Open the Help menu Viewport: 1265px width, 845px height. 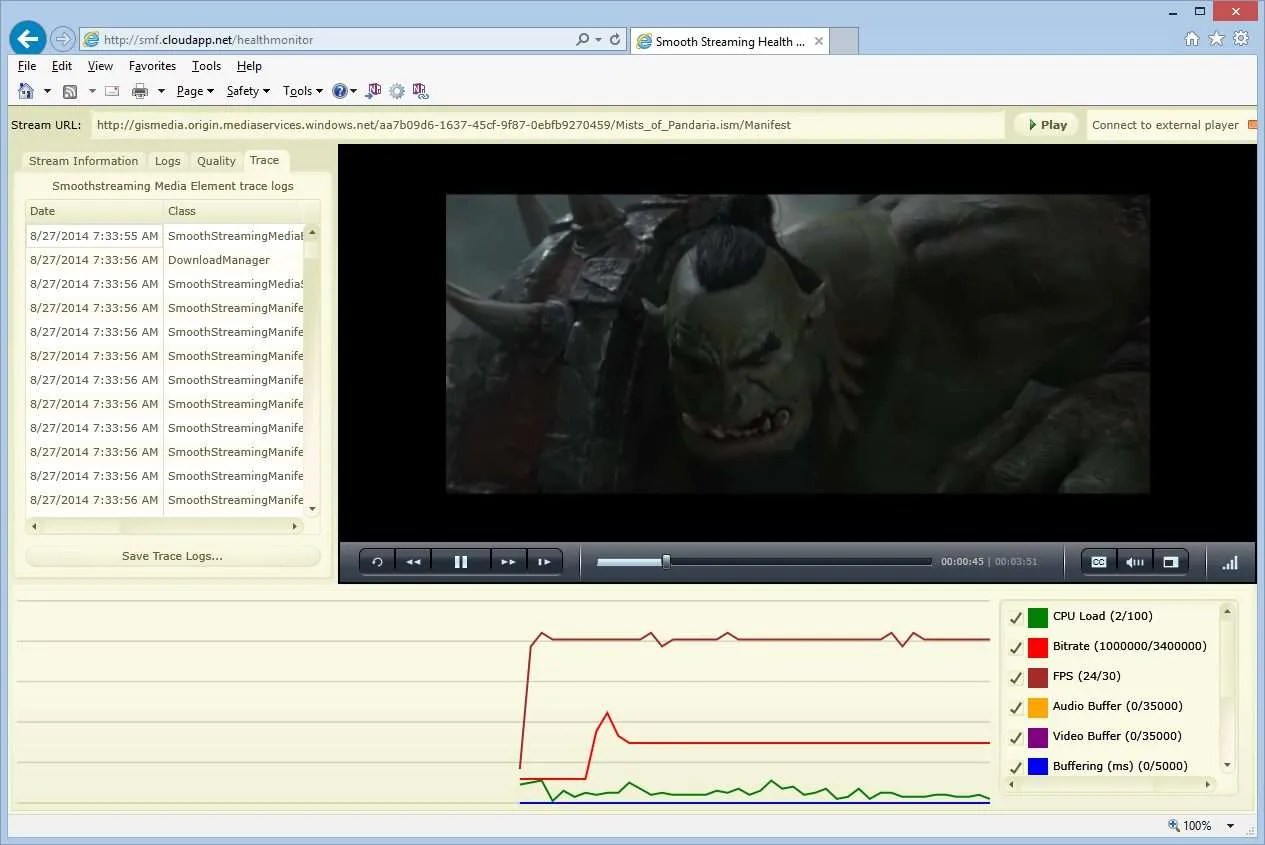click(249, 66)
